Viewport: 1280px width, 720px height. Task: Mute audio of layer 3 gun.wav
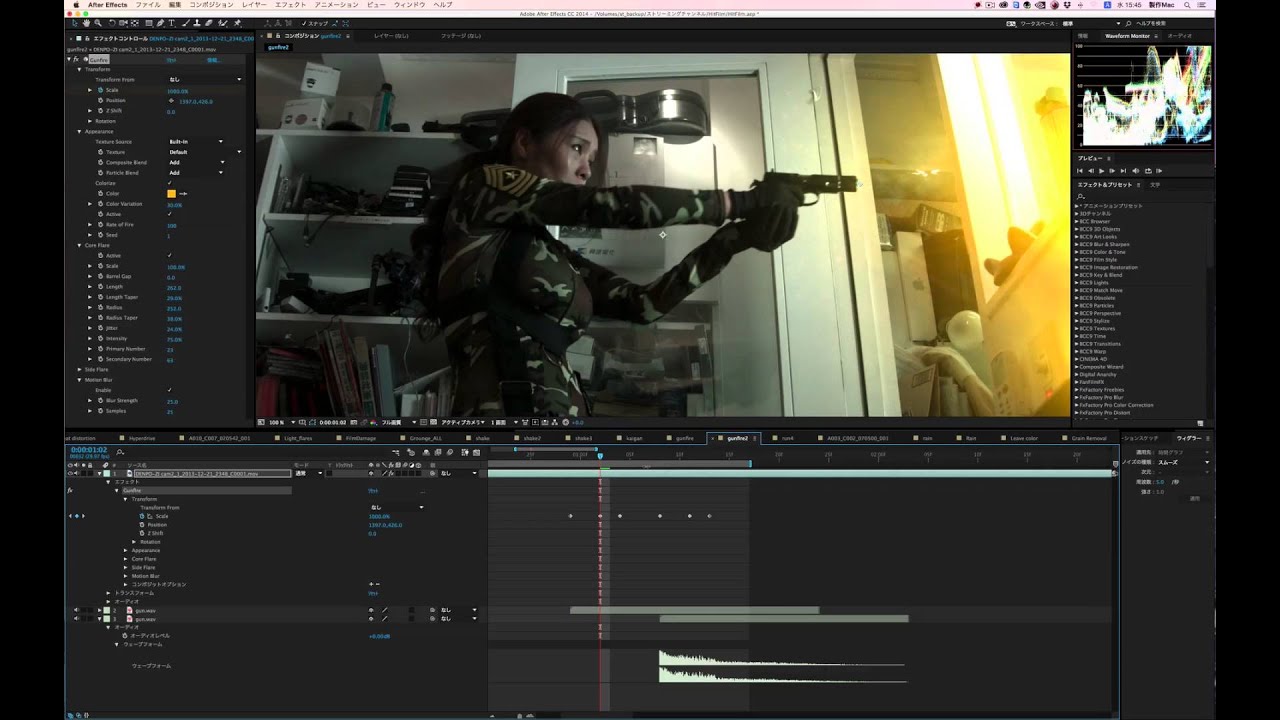click(x=75, y=619)
